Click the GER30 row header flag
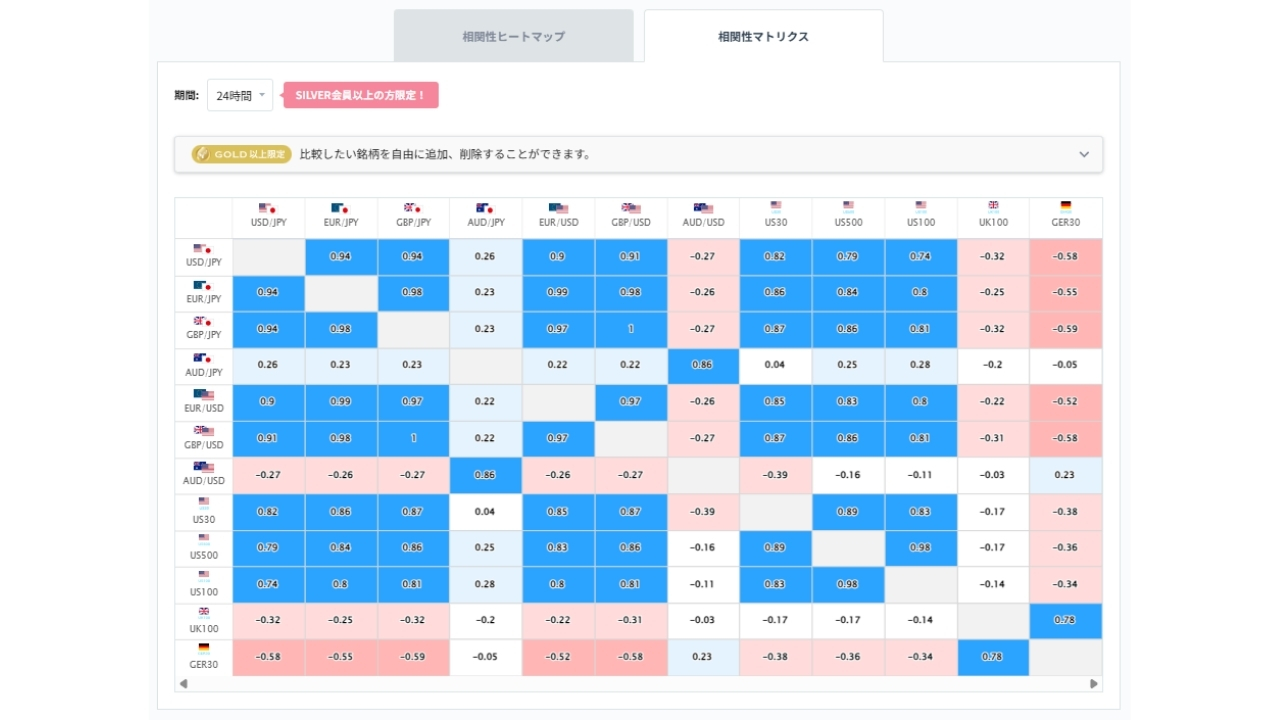Viewport: 1280px width, 720px height. point(204,648)
